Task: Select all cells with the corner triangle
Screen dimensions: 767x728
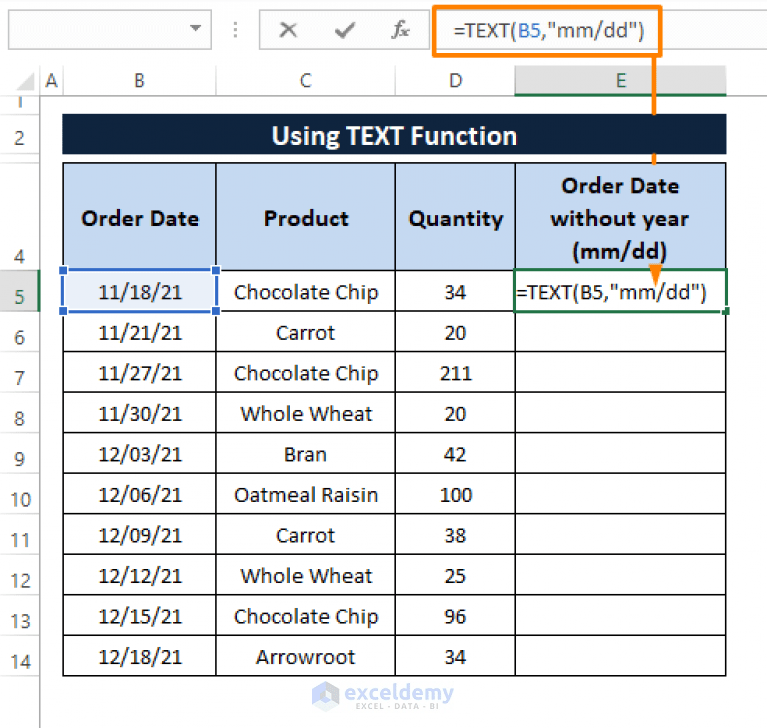Action: 25,81
